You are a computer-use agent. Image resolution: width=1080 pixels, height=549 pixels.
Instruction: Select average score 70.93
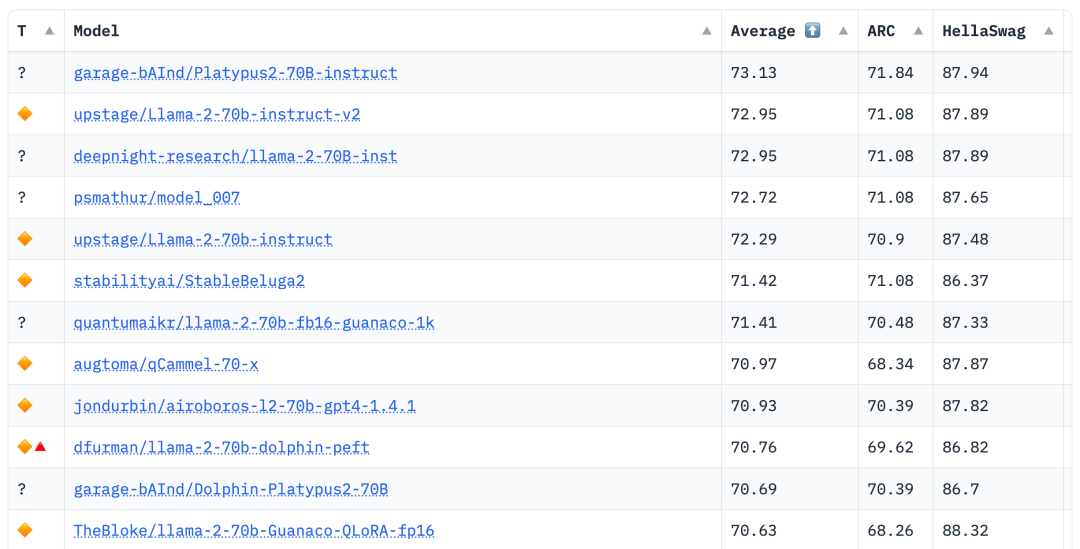754,406
